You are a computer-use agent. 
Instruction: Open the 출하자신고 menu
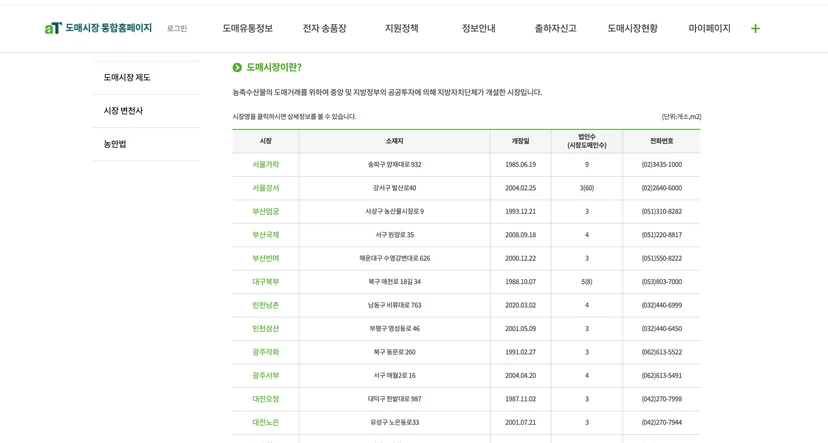tap(556, 29)
